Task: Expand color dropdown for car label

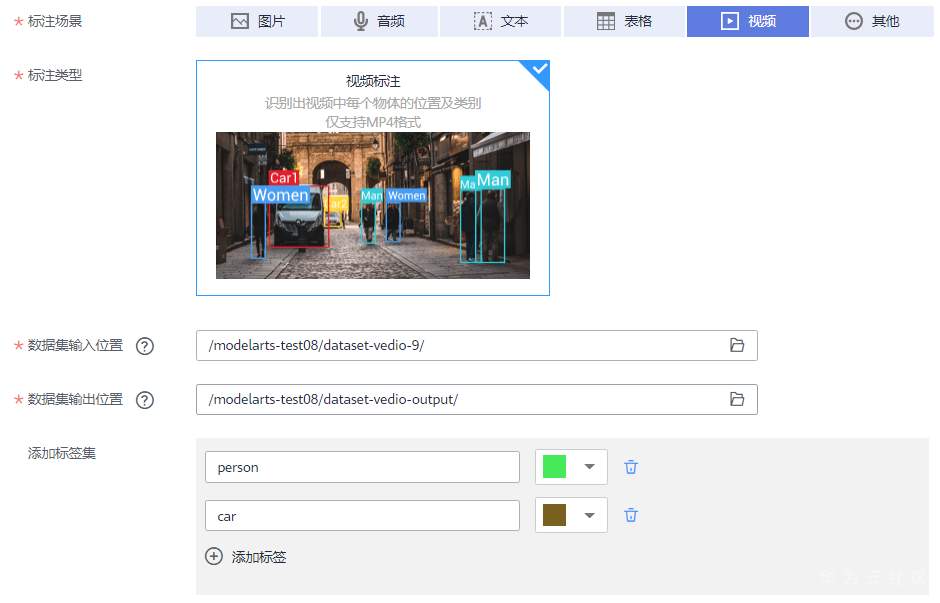Action: pos(590,515)
